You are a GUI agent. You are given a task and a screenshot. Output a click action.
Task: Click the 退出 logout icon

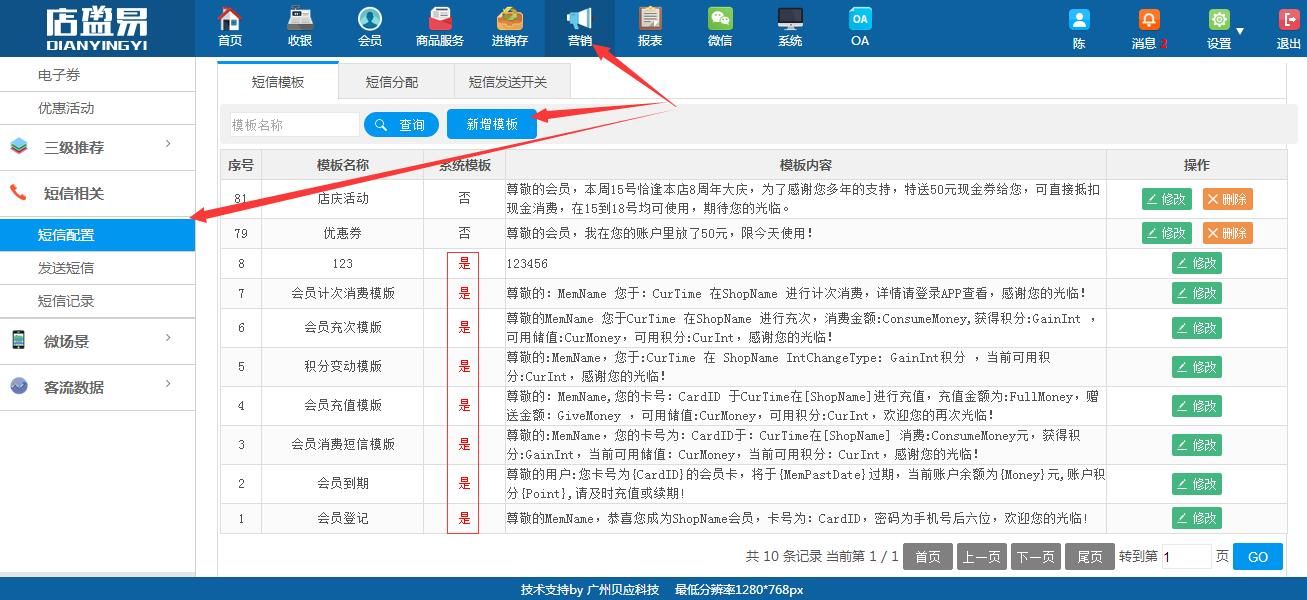(x=1289, y=20)
